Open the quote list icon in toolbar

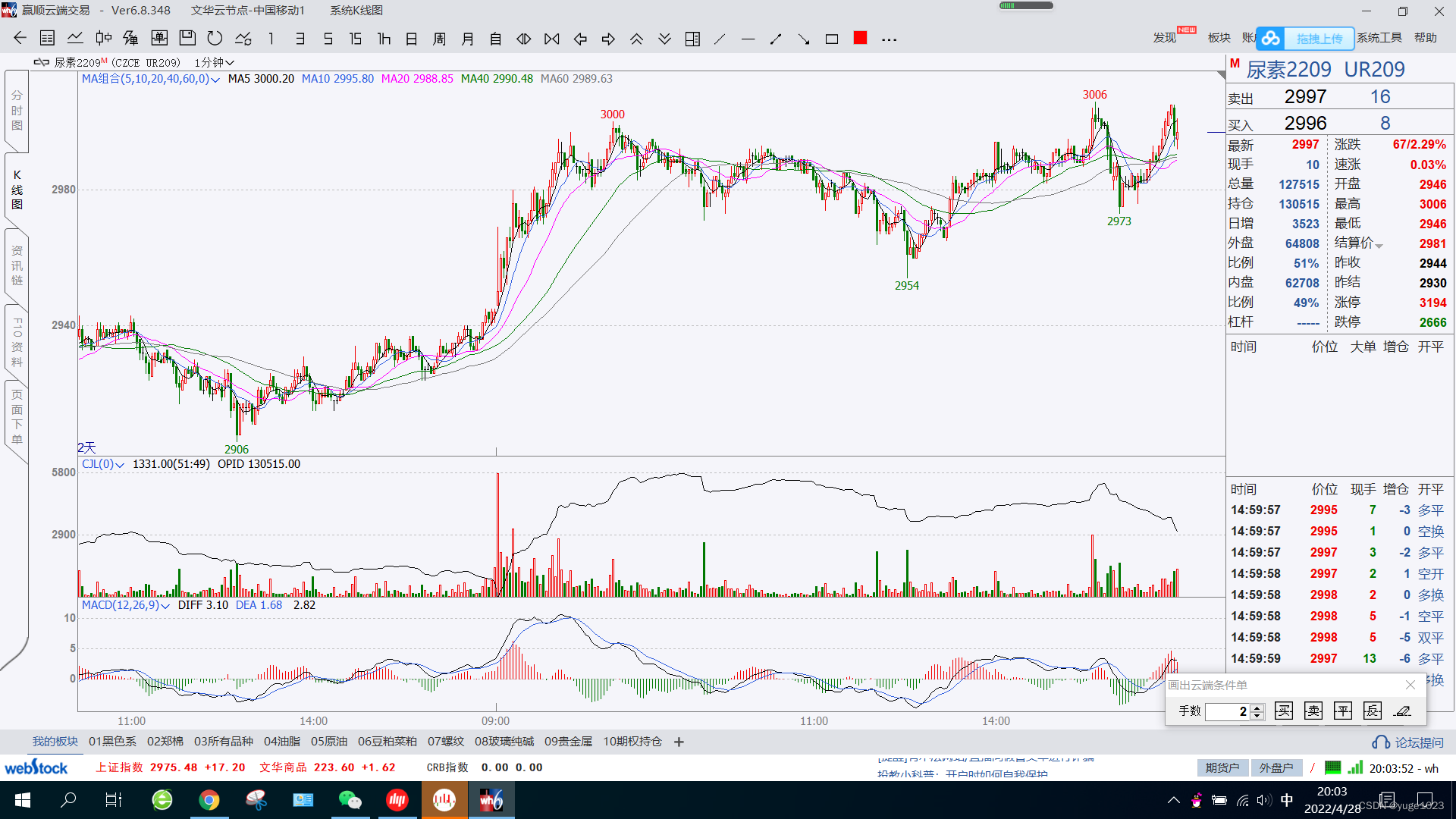(47, 39)
